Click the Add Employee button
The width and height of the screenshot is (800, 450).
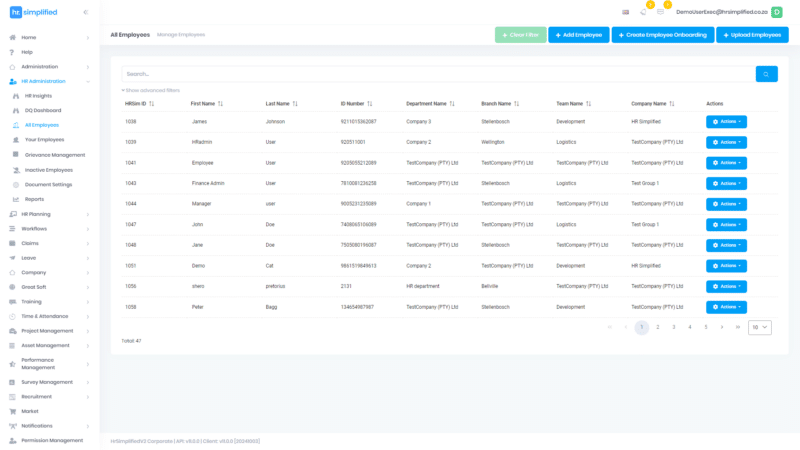579,35
